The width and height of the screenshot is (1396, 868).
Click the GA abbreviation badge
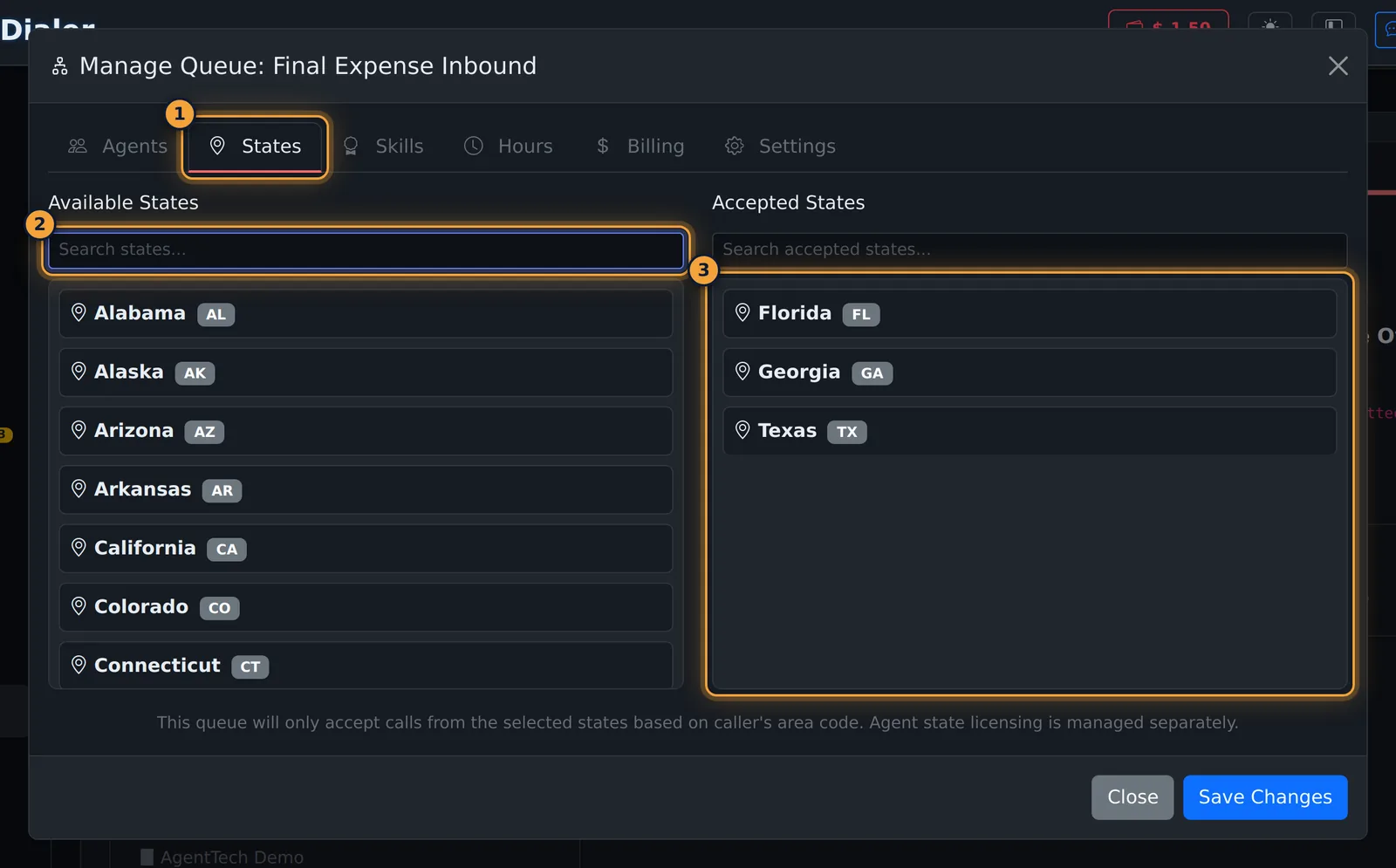872,373
